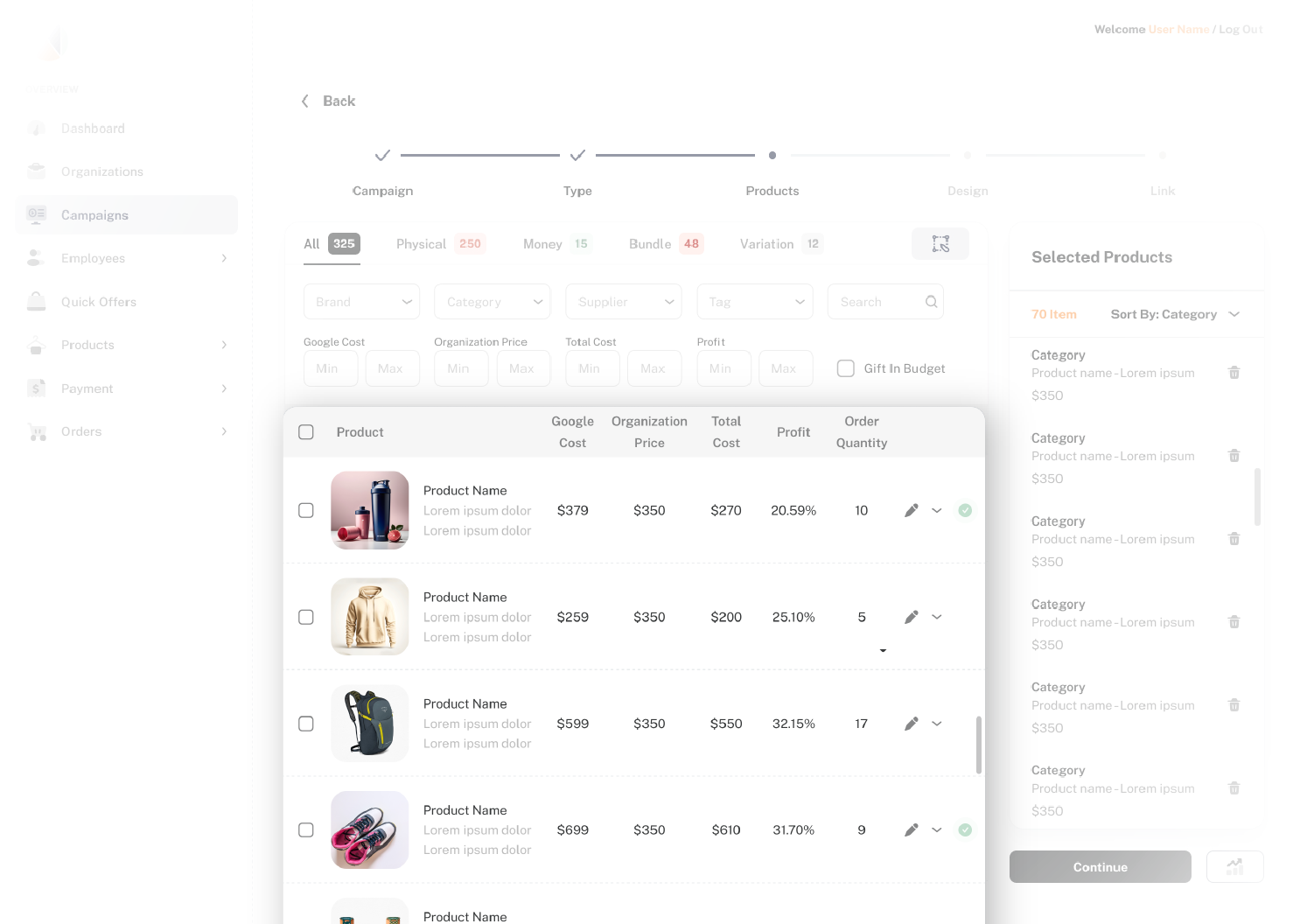Image resolution: width=1300 pixels, height=924 pixels.
Task: Click the edit pencil on the backpack row
Action: [x=911, y=724]
